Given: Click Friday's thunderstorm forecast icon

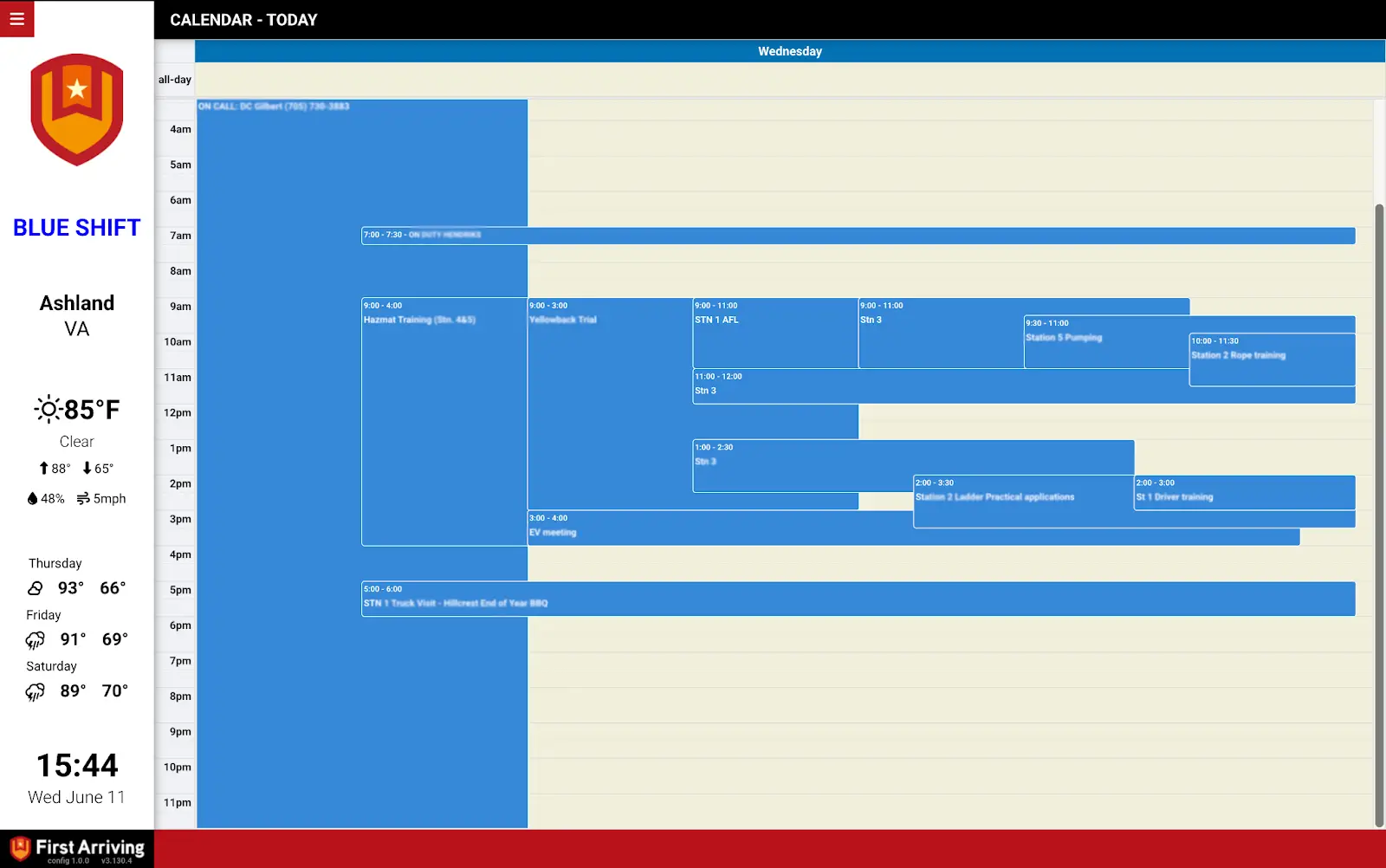Looking at the screenshot, I should [36, 640].
